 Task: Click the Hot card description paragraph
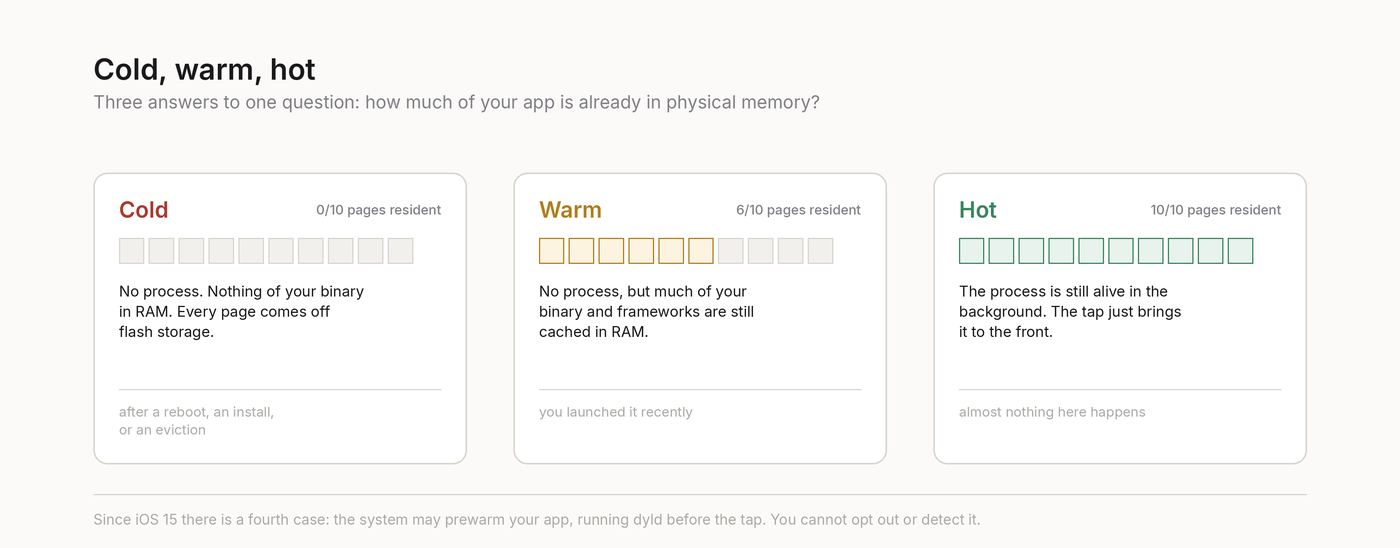(1070, 312)
